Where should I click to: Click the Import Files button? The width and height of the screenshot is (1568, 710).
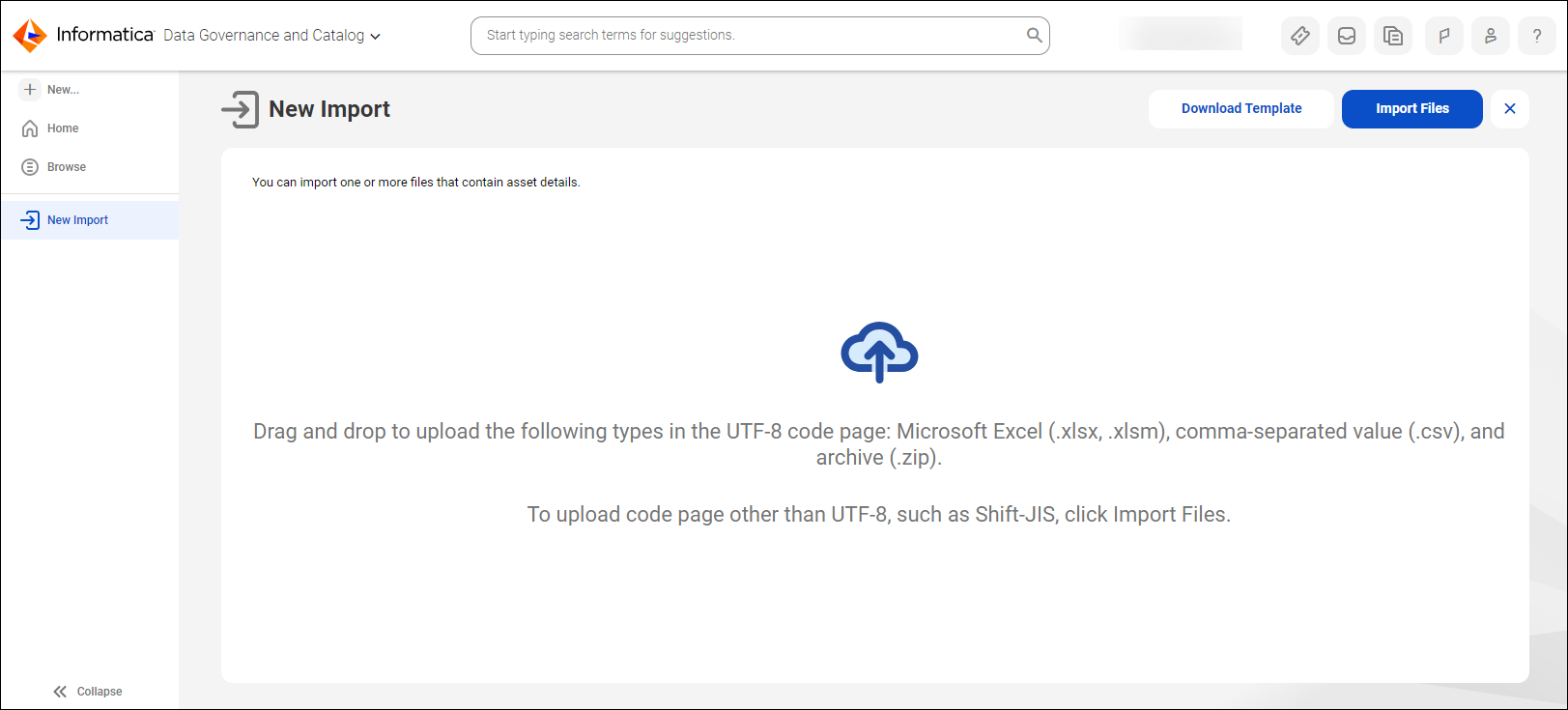1412,109
